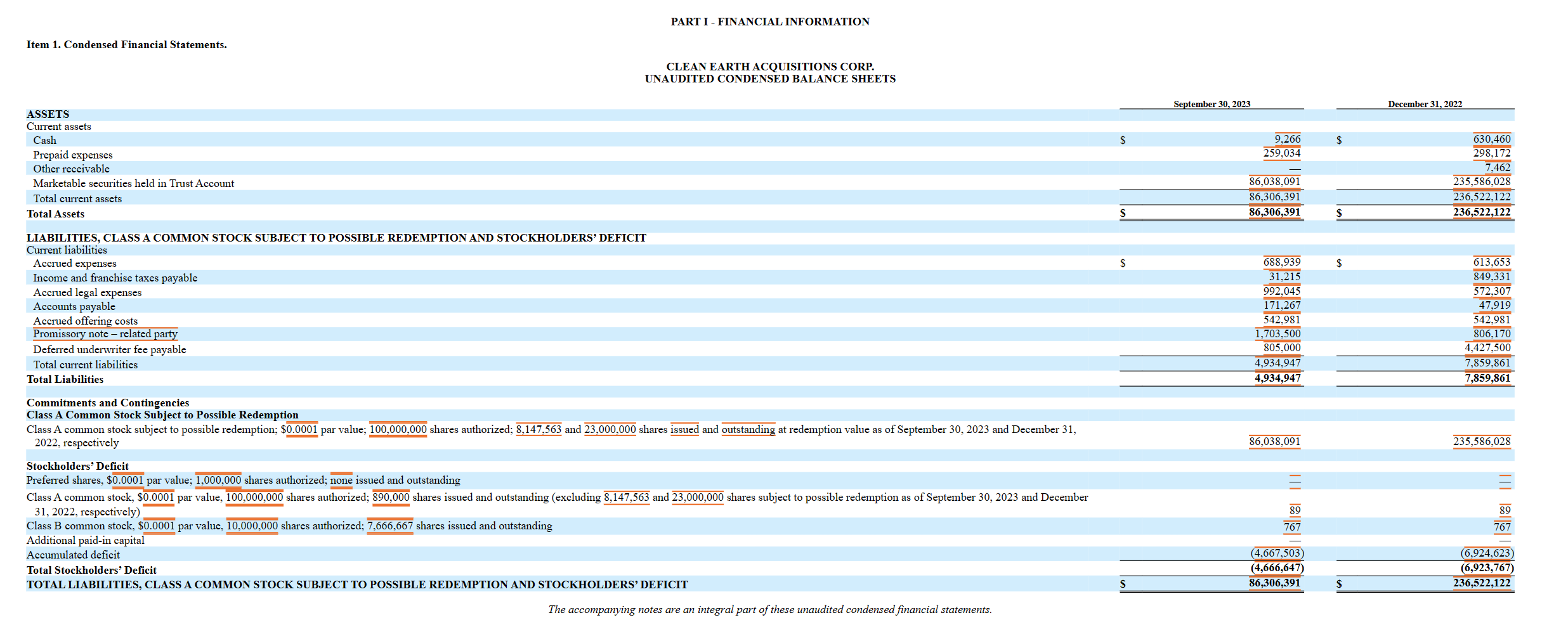Click the 7,666,667 shares issued figure

[390, 526]
